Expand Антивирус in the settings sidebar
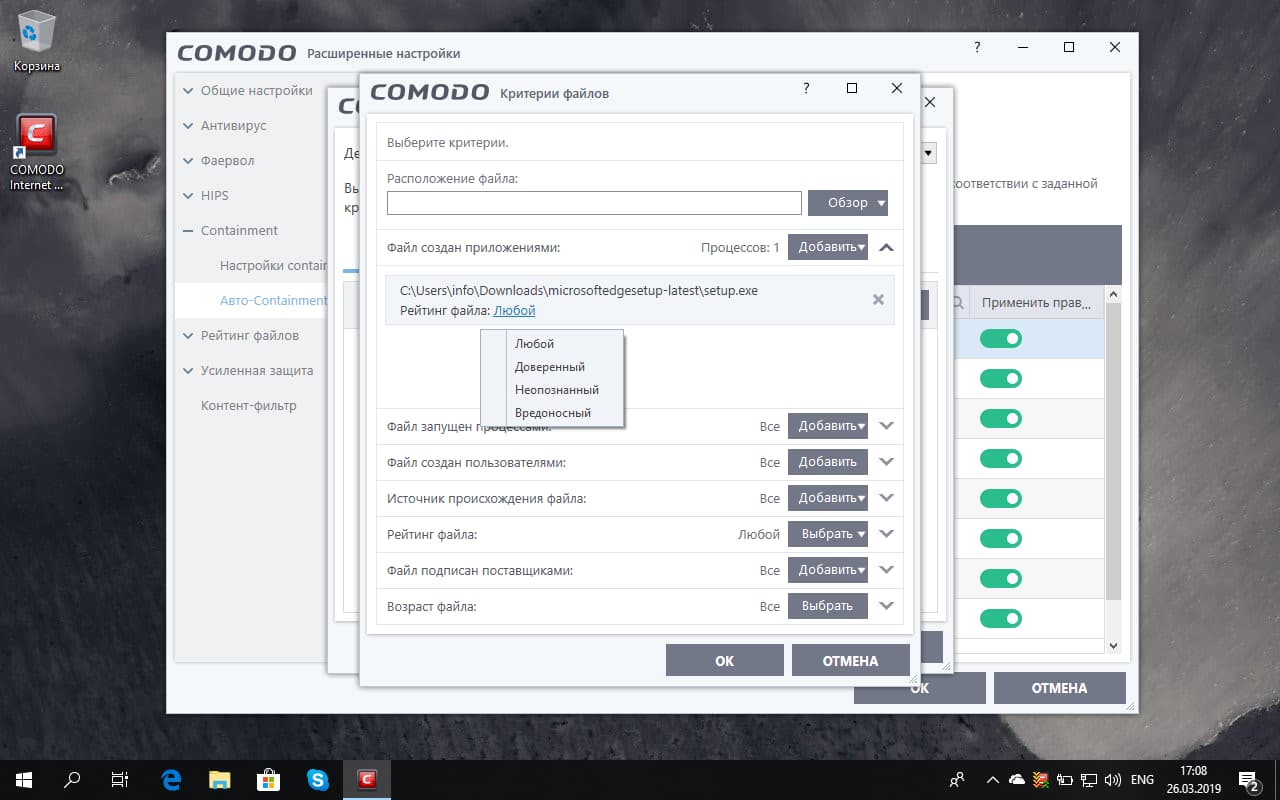Screen dimensions: 1280x800 point(225,125)
